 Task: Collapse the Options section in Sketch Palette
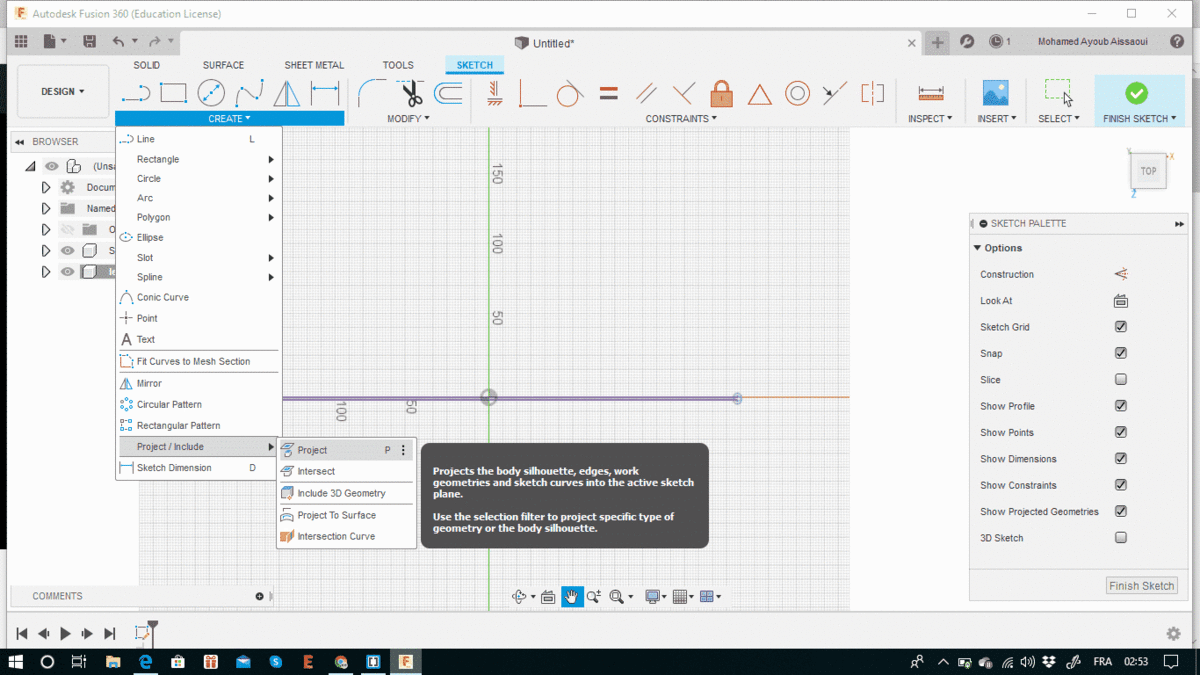(x=977, y=248)
